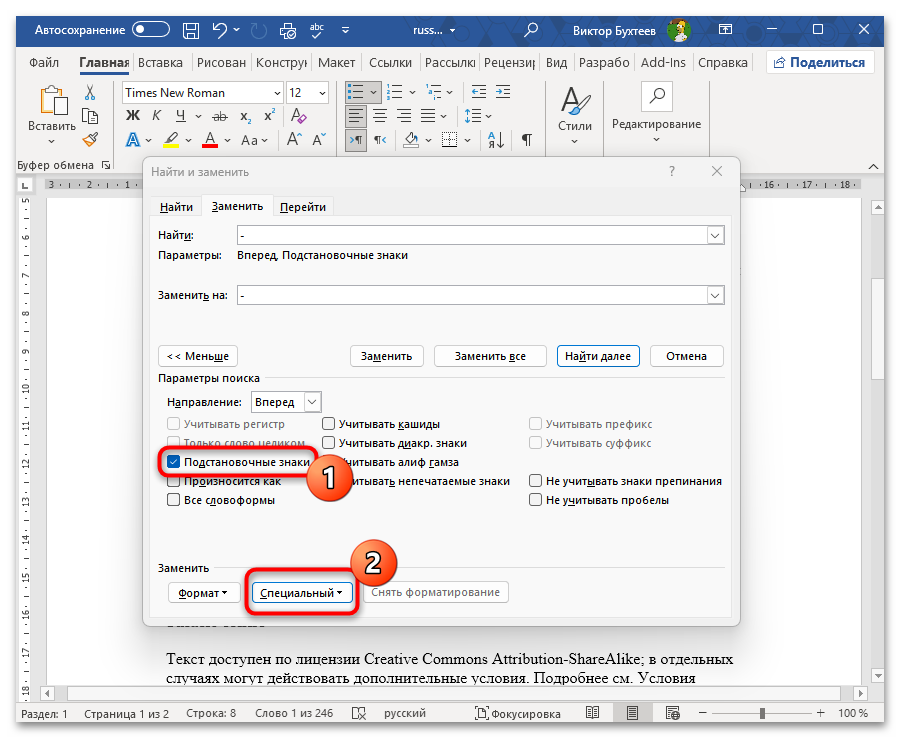Uncheck the 'Подстановочные знаки' checkbox
Screen dimensions: 900x738
(175, 462)
